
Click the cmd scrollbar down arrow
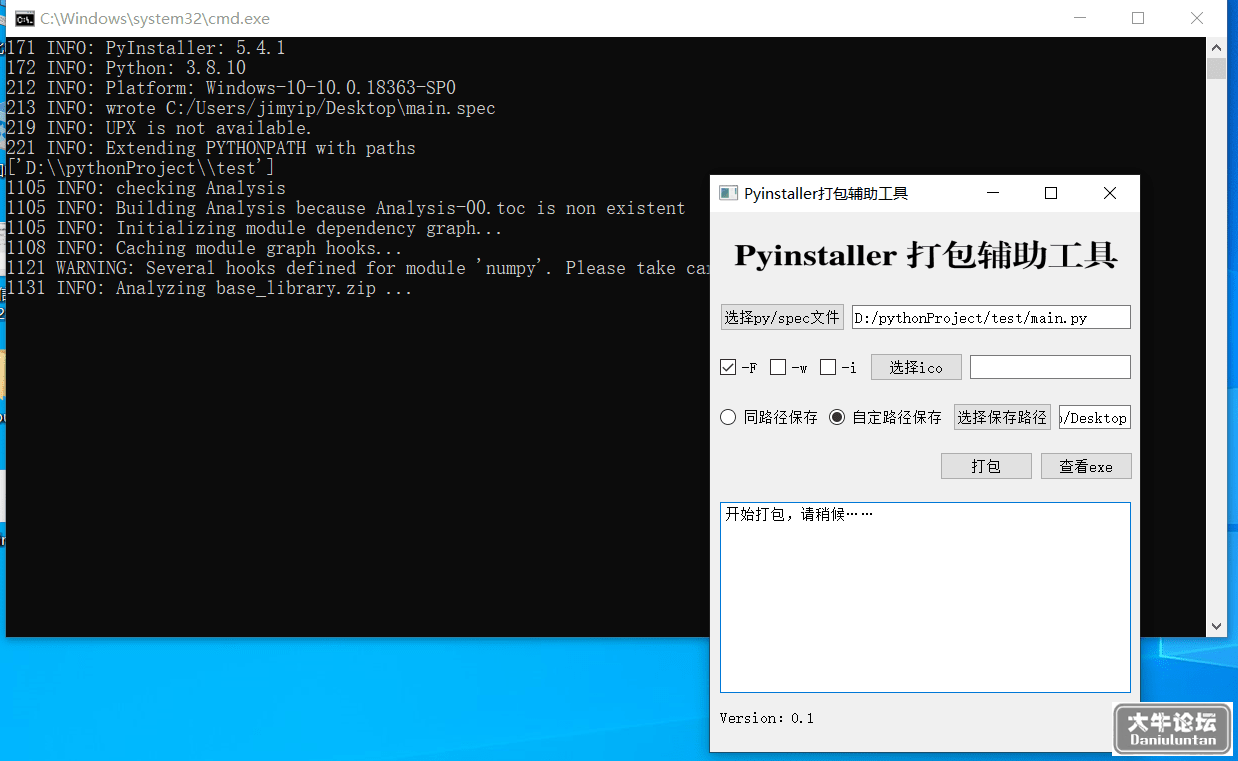click(x=1216, y=626)
